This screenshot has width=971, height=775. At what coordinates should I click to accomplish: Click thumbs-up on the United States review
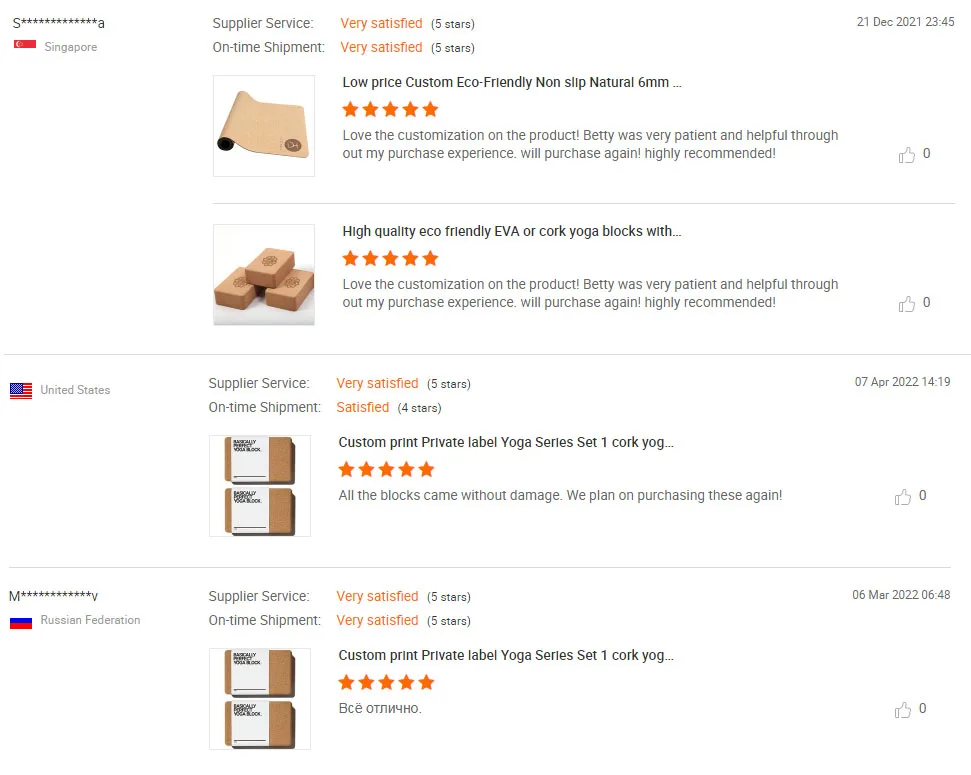[x=903, y=497]
